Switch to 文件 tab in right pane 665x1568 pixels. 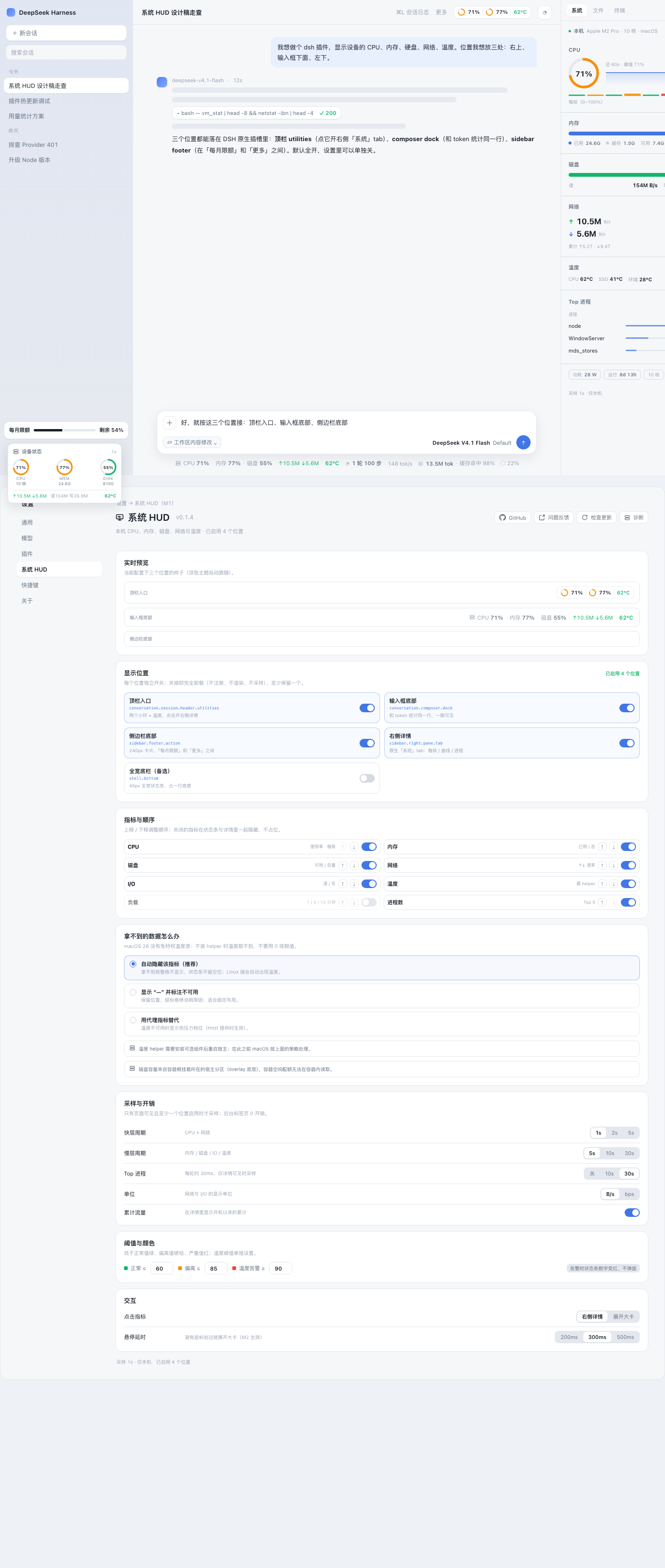[598, 10]
